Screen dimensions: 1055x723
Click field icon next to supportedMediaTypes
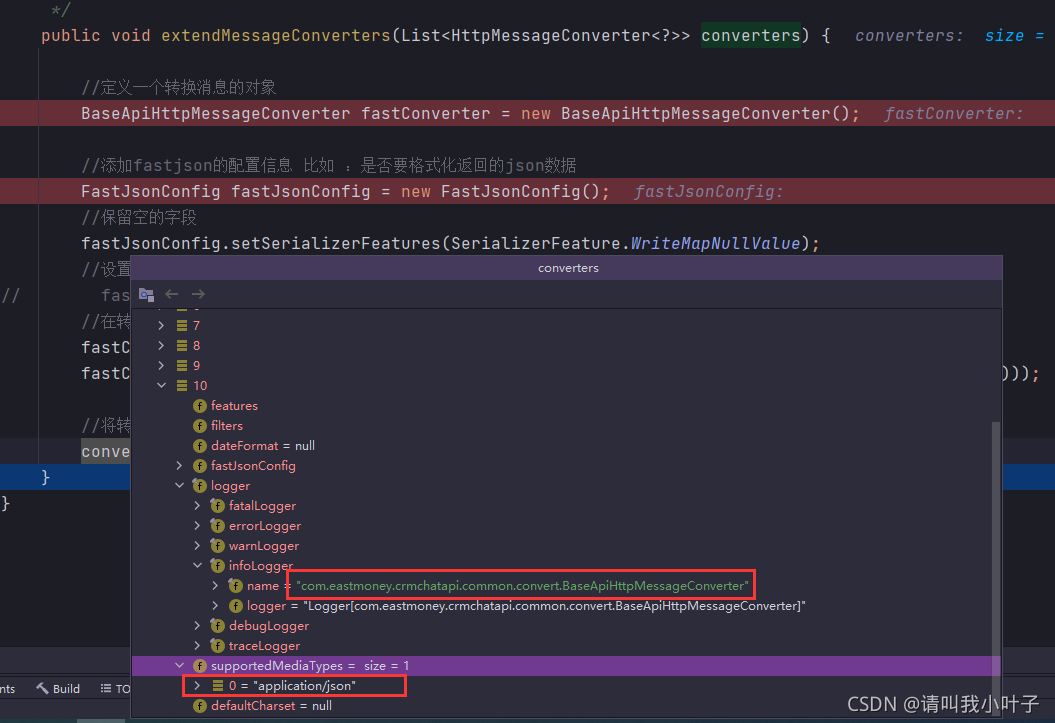tap(200, 666)
